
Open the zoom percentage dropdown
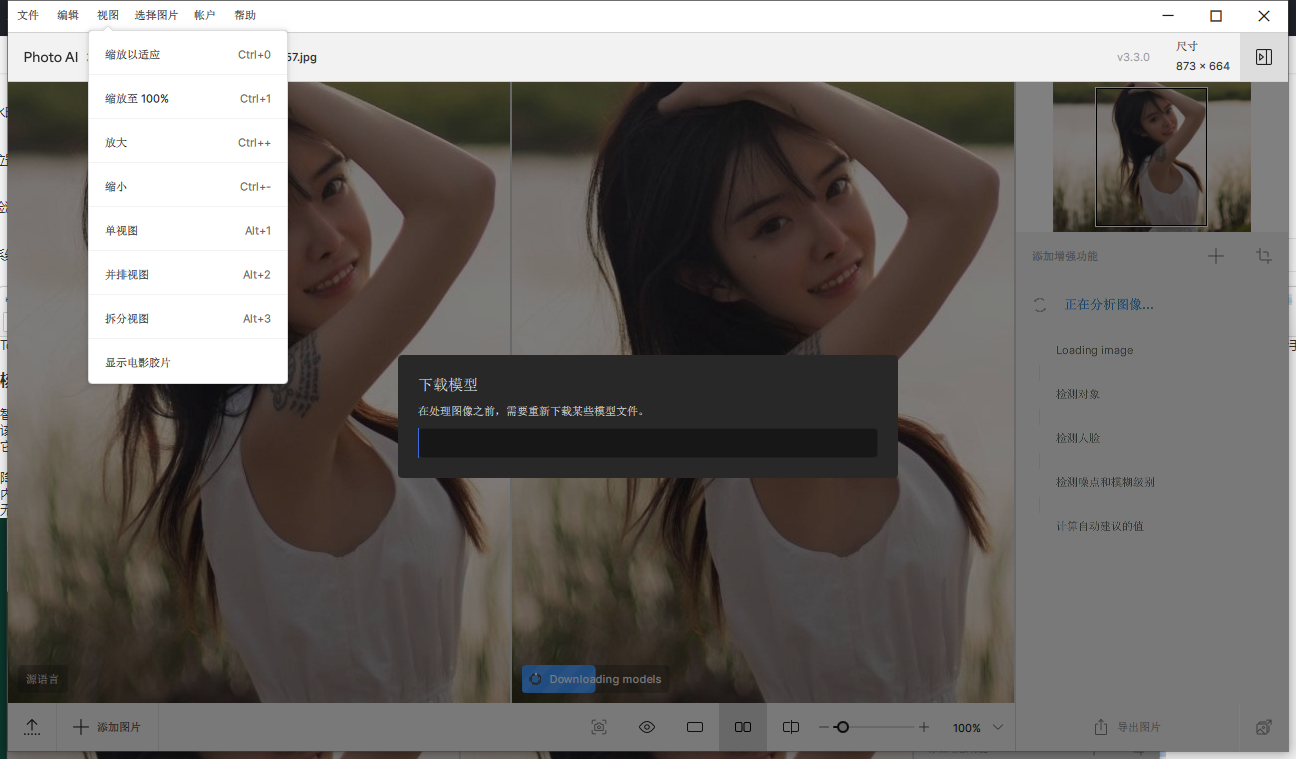[977, 727]
